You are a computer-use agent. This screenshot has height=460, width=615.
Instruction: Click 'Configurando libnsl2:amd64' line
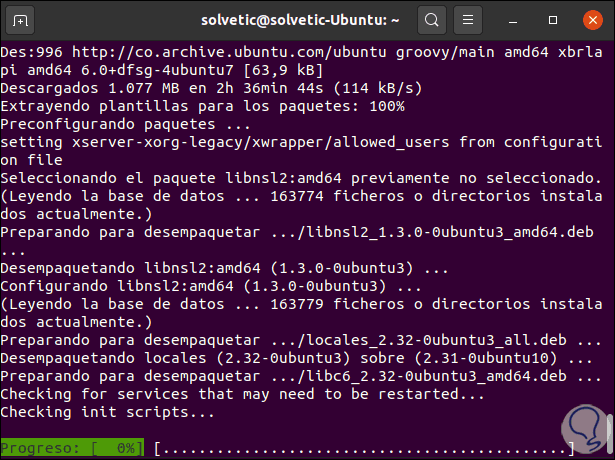(x=211, y=286)
